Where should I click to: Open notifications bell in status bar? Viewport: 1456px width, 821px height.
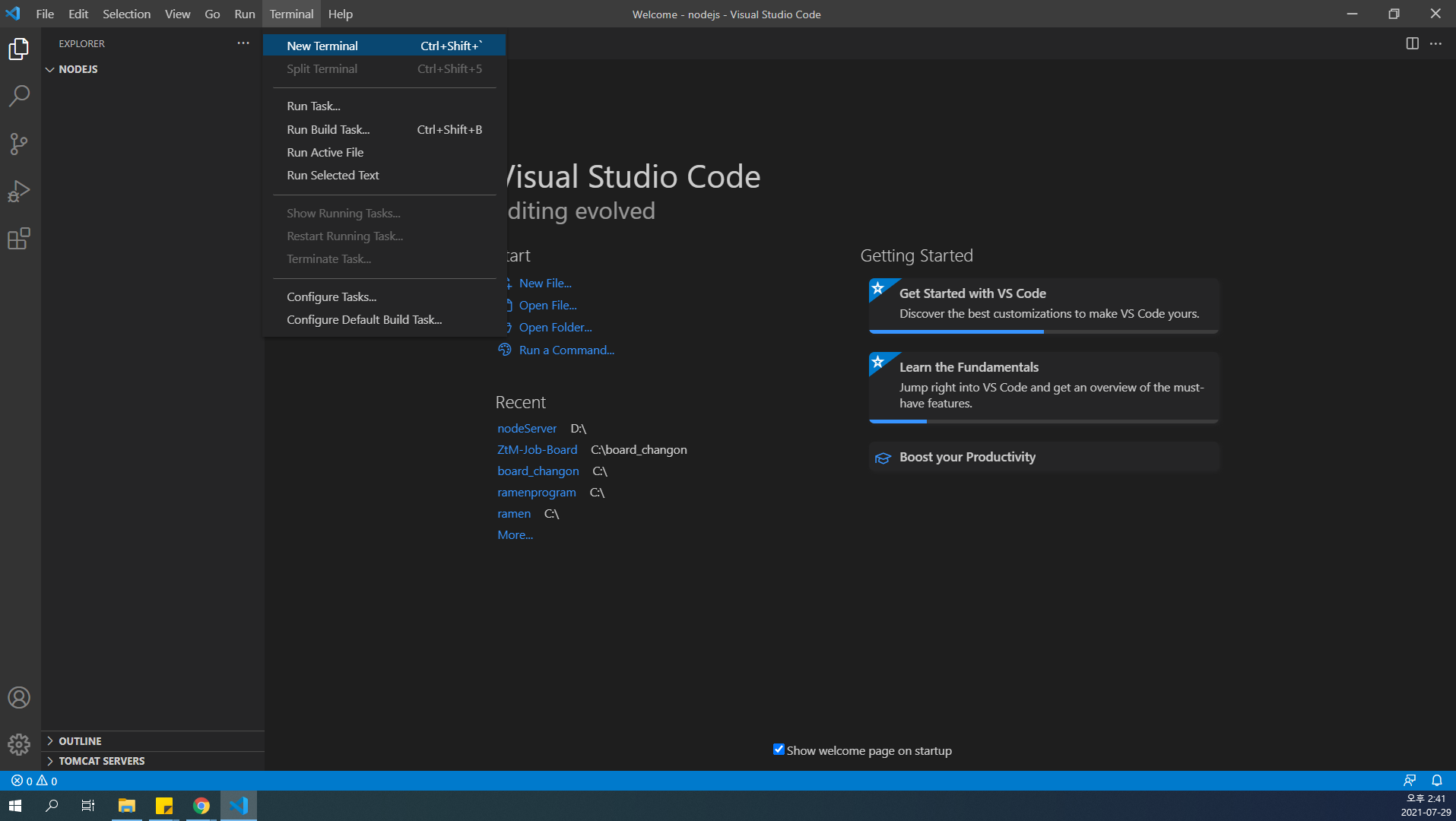click(x=1436, y=781)
